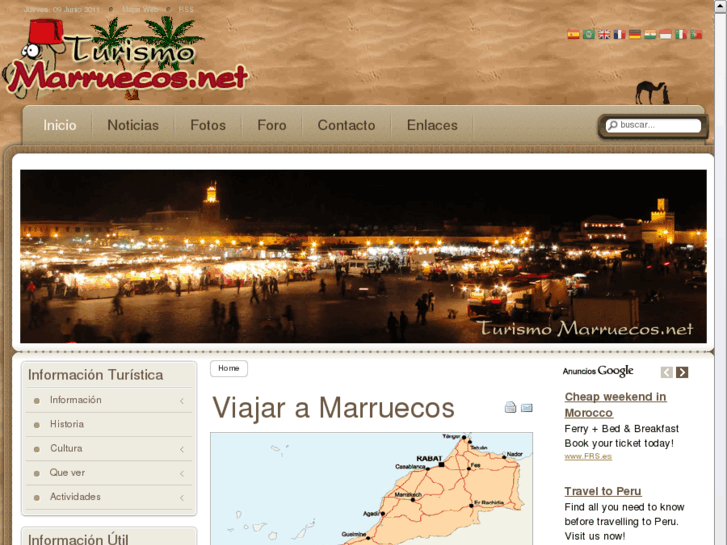Select the German flag icon
This screenshot has height=545, width=727.
(635, 34)
